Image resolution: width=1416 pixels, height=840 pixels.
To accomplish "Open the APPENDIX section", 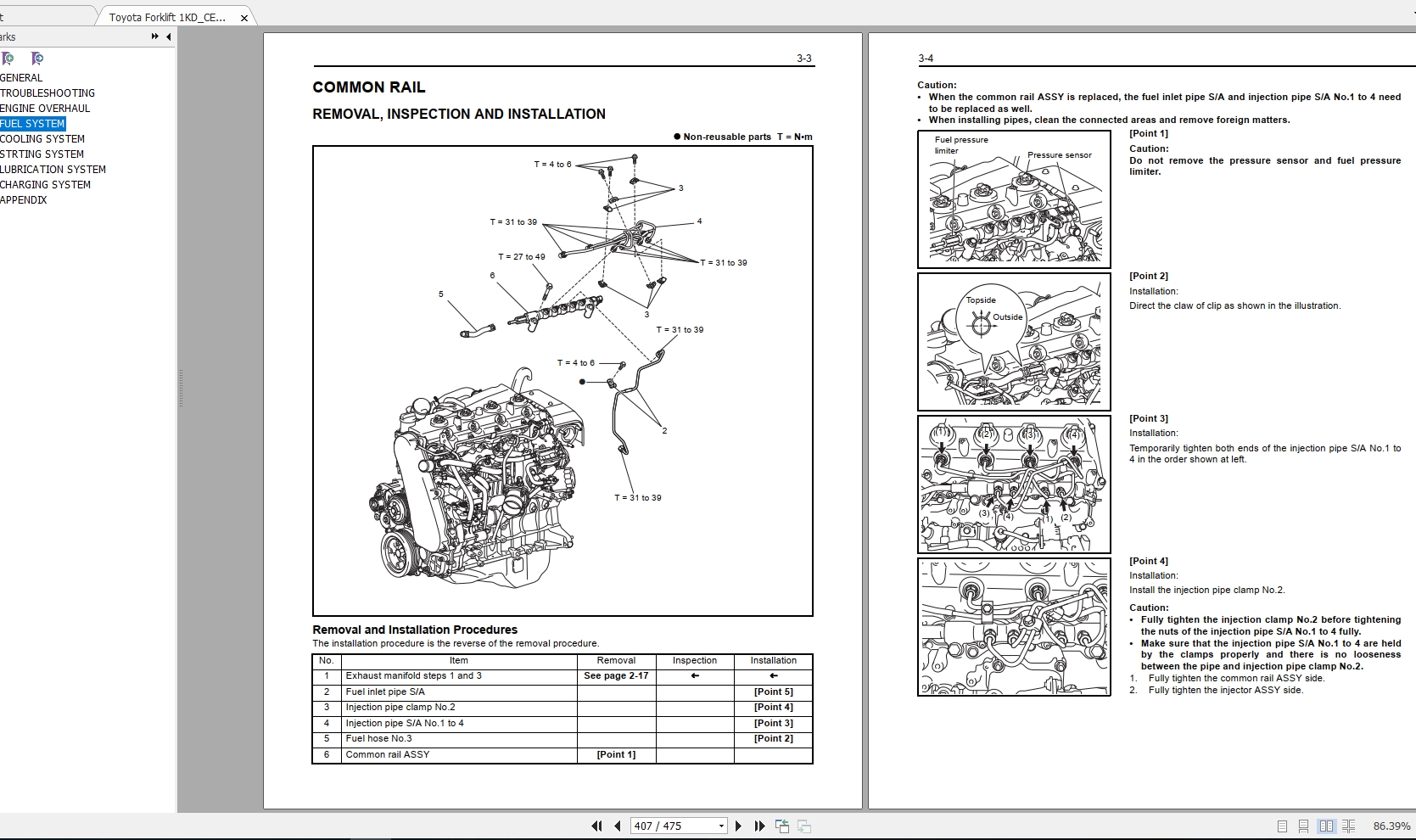I will [x=25, y=199].
